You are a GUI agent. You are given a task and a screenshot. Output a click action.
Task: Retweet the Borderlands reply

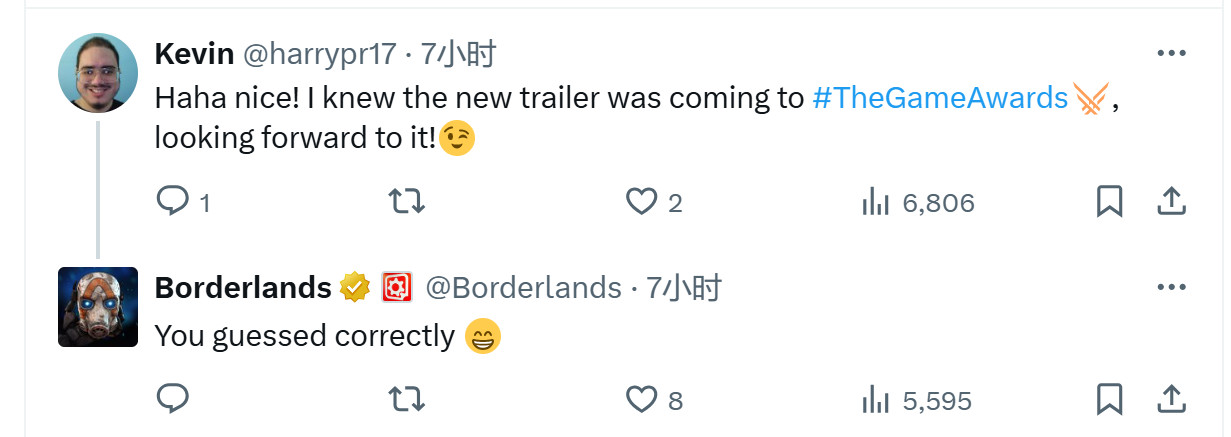click(x=406, y=400)
